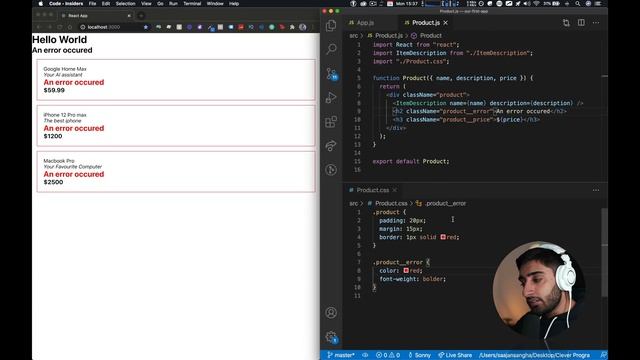Start Live Share from the status bar

(x=455, y=355)
